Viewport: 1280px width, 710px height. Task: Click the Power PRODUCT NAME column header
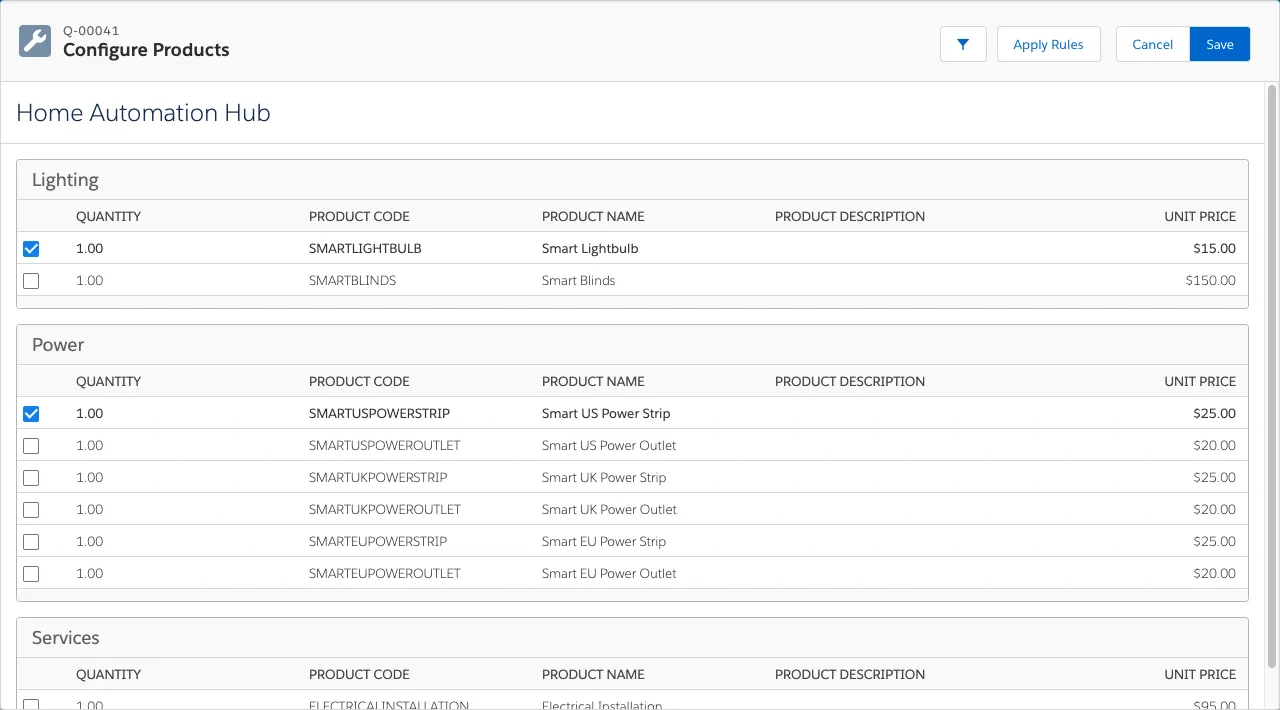coord(593,381)
